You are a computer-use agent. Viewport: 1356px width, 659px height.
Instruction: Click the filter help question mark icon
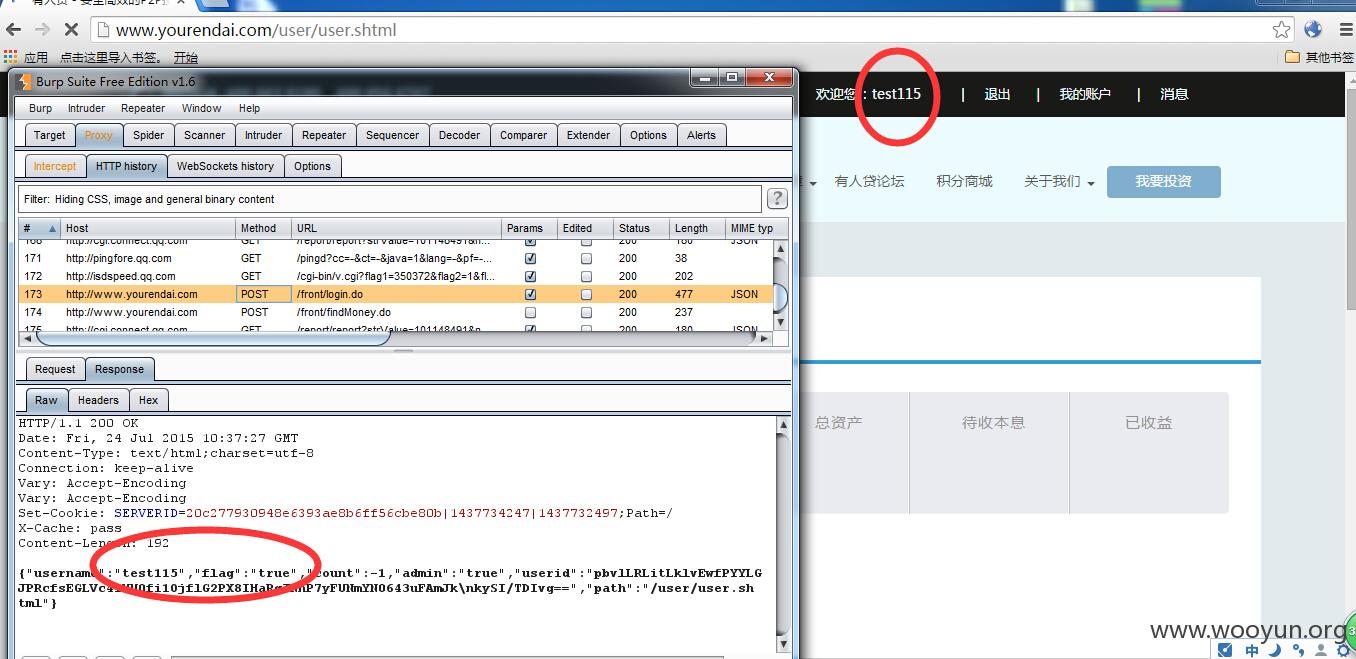click(x=777, y=199)
